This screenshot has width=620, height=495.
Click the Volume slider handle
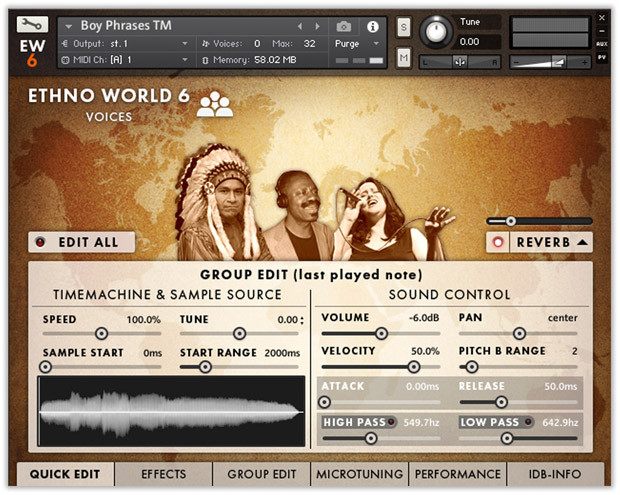(x=381, y=334)
